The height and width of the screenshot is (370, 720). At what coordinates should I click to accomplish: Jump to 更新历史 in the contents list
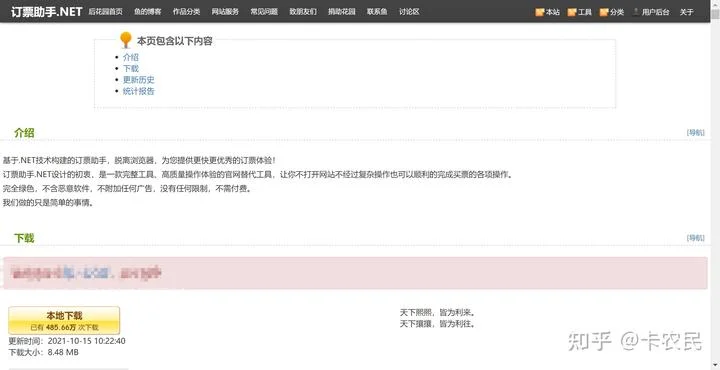(139, 80)
